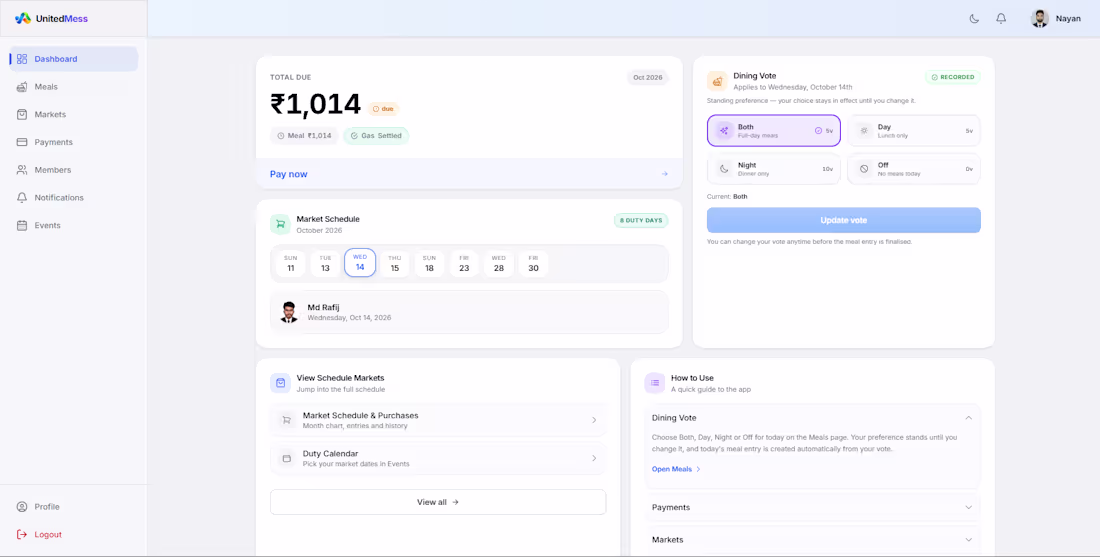Viewport: 1100px width, 557px height.
Task: Click the Meal ₹1,014 chip
Action: point(304,135)
